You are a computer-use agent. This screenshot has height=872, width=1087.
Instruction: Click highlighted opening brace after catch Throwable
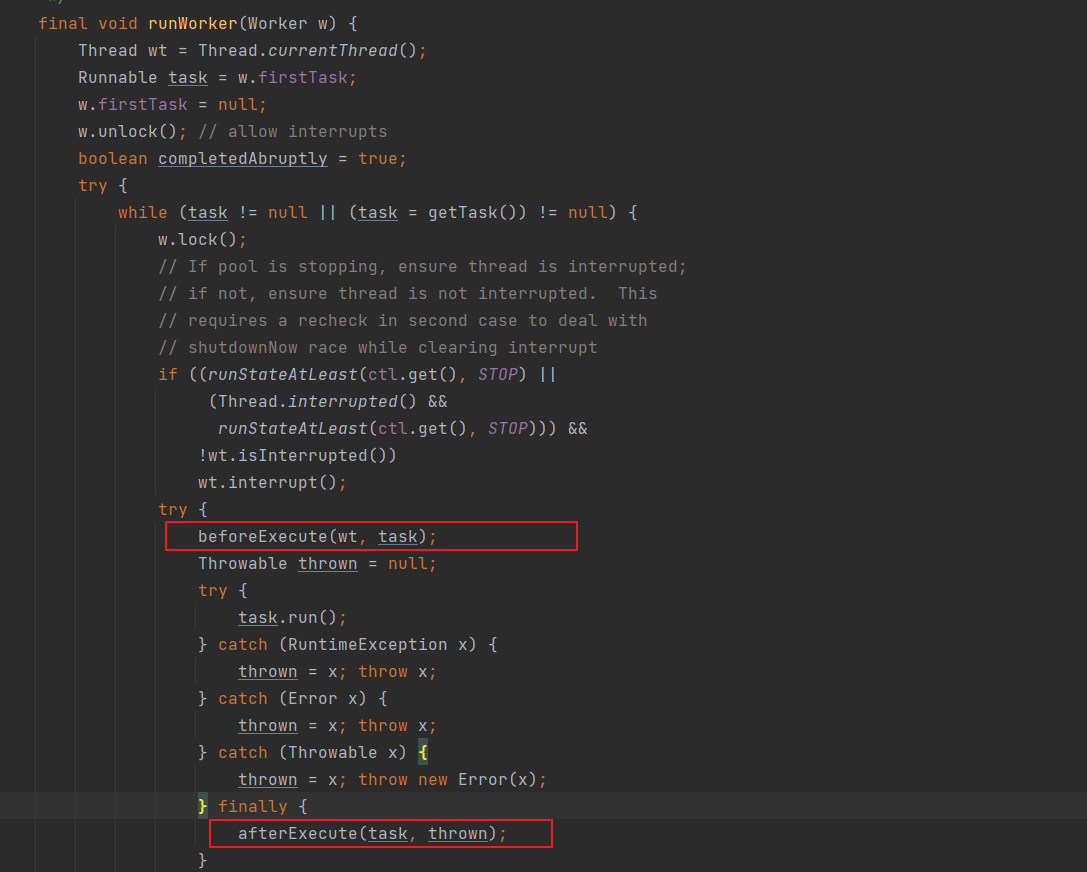[x=423, y=753]
